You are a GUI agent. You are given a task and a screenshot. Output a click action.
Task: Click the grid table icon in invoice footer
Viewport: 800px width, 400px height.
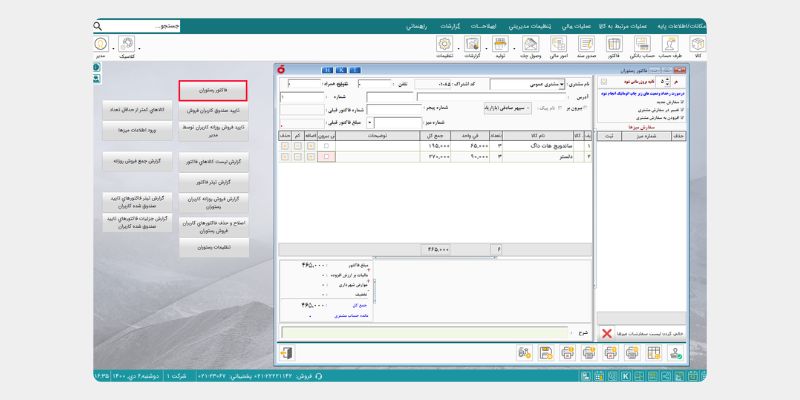tap(654, 353)
